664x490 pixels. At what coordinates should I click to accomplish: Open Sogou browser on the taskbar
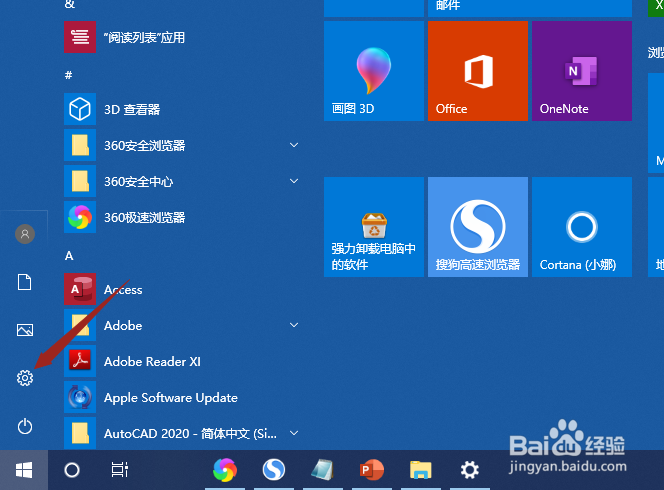click(274, 470)
